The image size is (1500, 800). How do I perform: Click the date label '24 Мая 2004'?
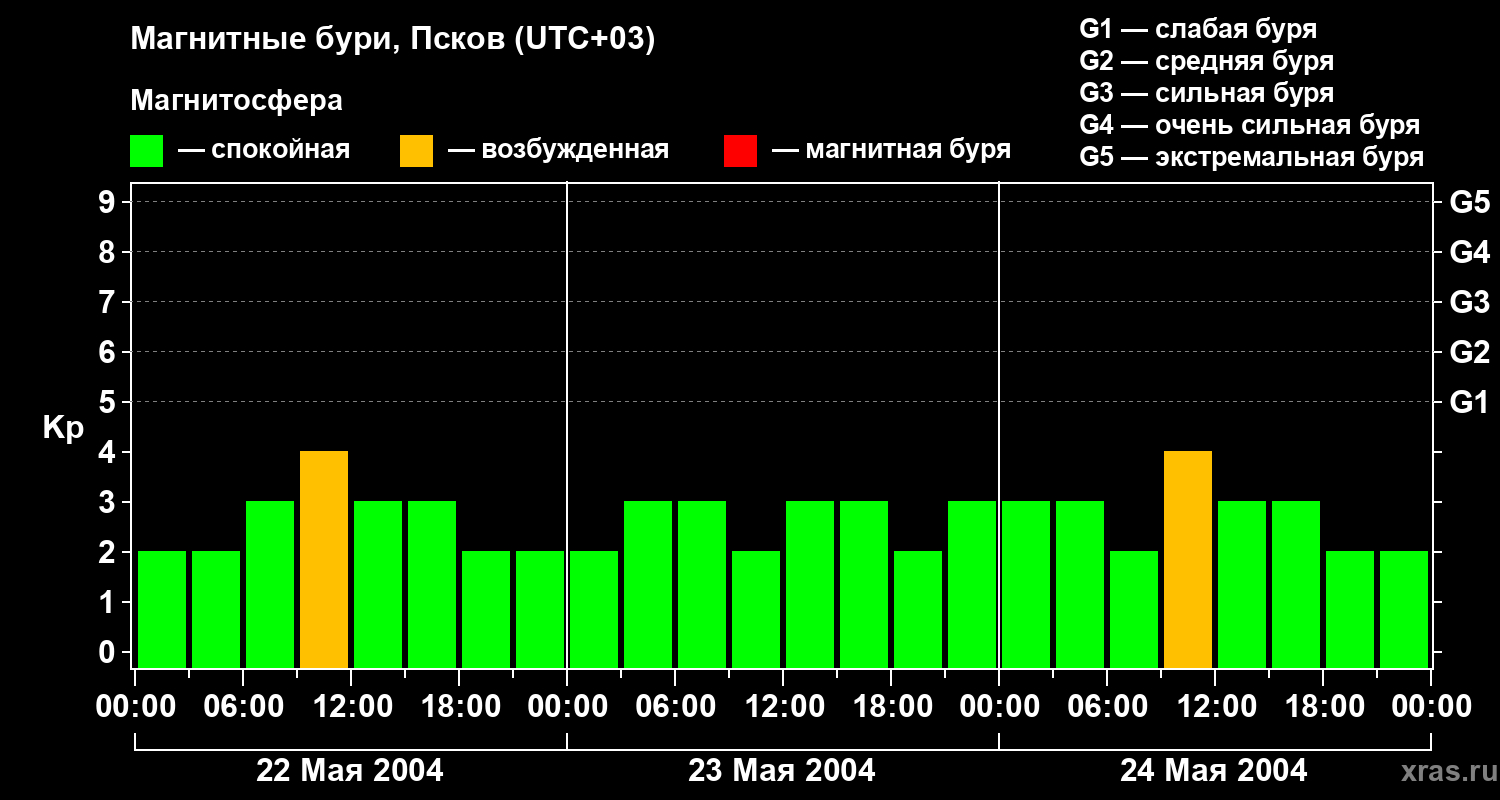pyautogui.click(x=1213, y=770)
